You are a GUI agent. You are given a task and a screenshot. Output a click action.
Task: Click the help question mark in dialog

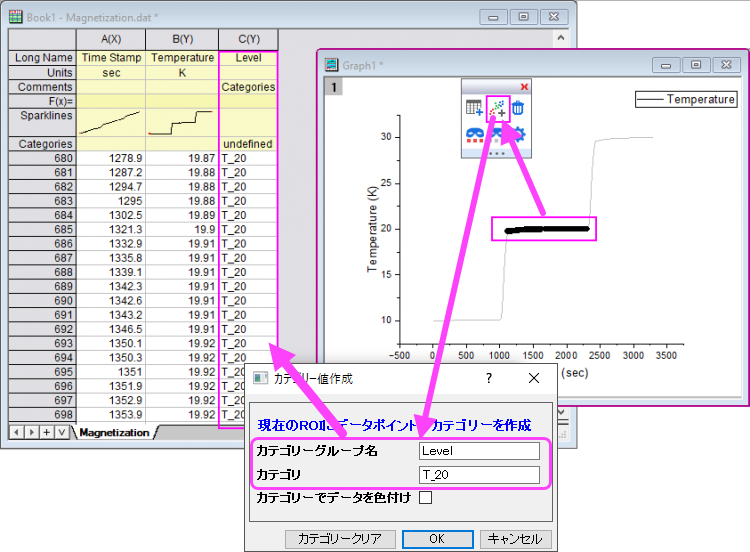pyautogui.click(x=488, y=378)
